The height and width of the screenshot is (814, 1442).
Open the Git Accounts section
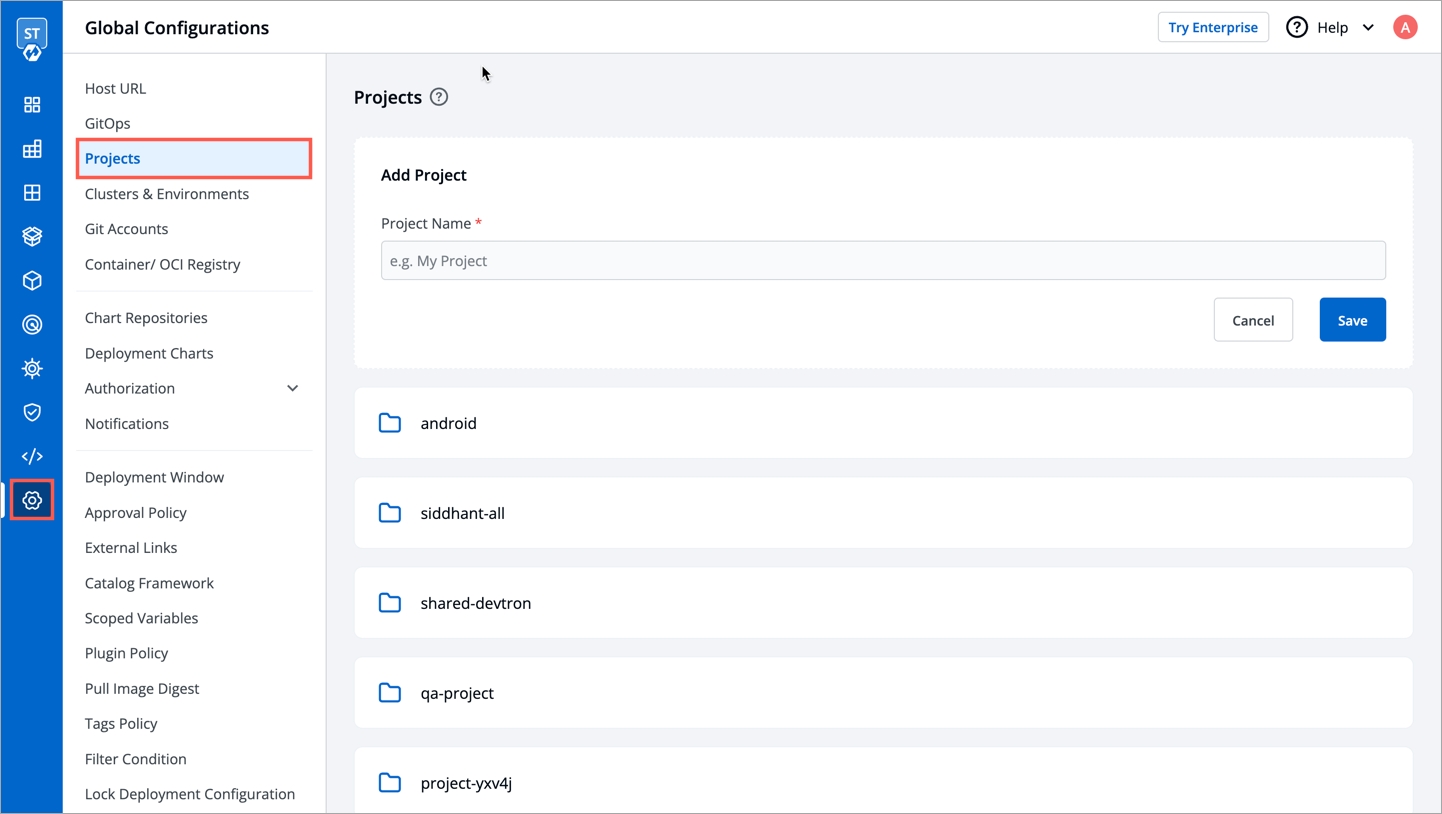(x=126, y=229)
